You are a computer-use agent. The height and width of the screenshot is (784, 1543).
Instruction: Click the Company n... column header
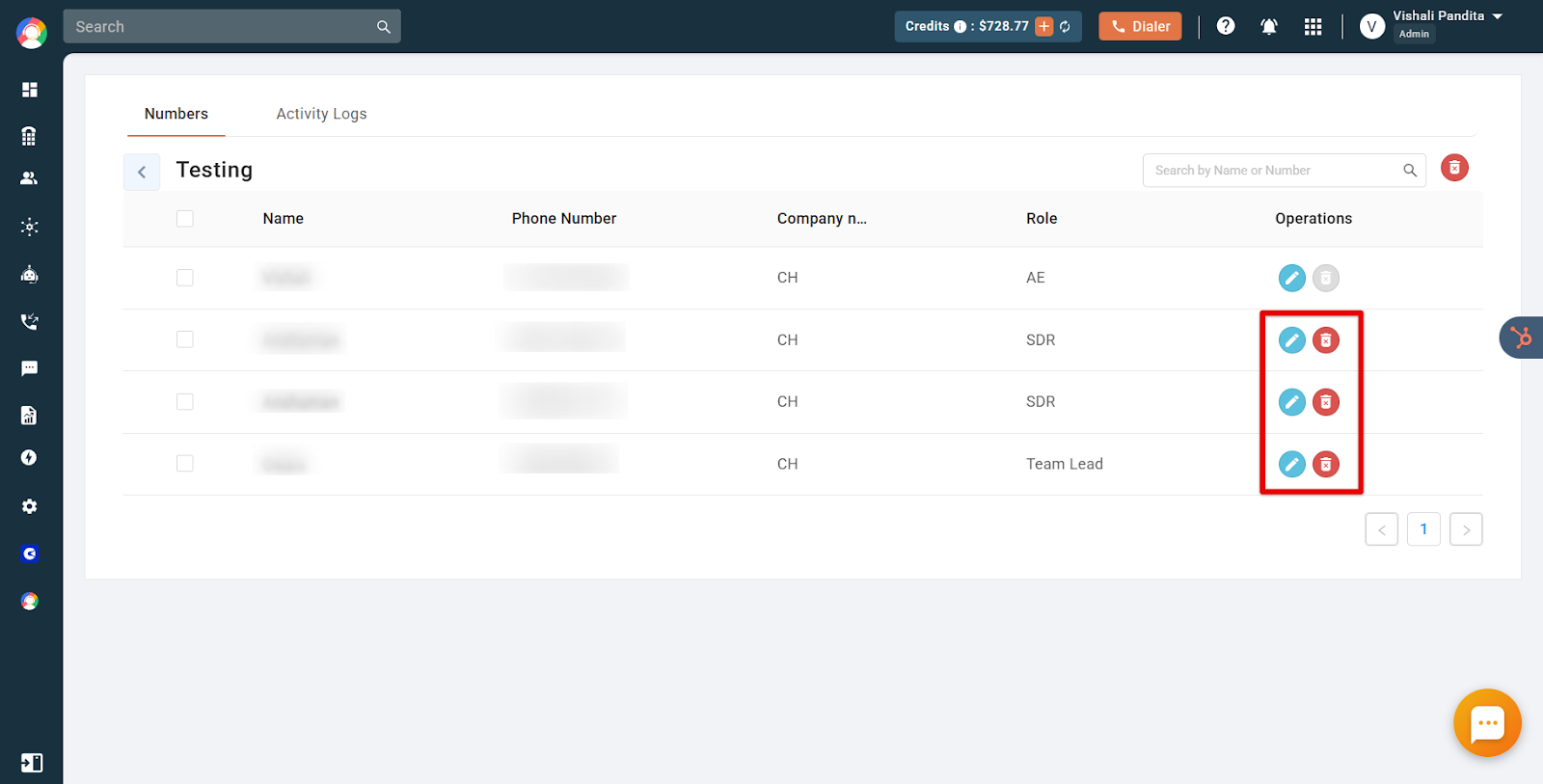(x=822, y=219)
